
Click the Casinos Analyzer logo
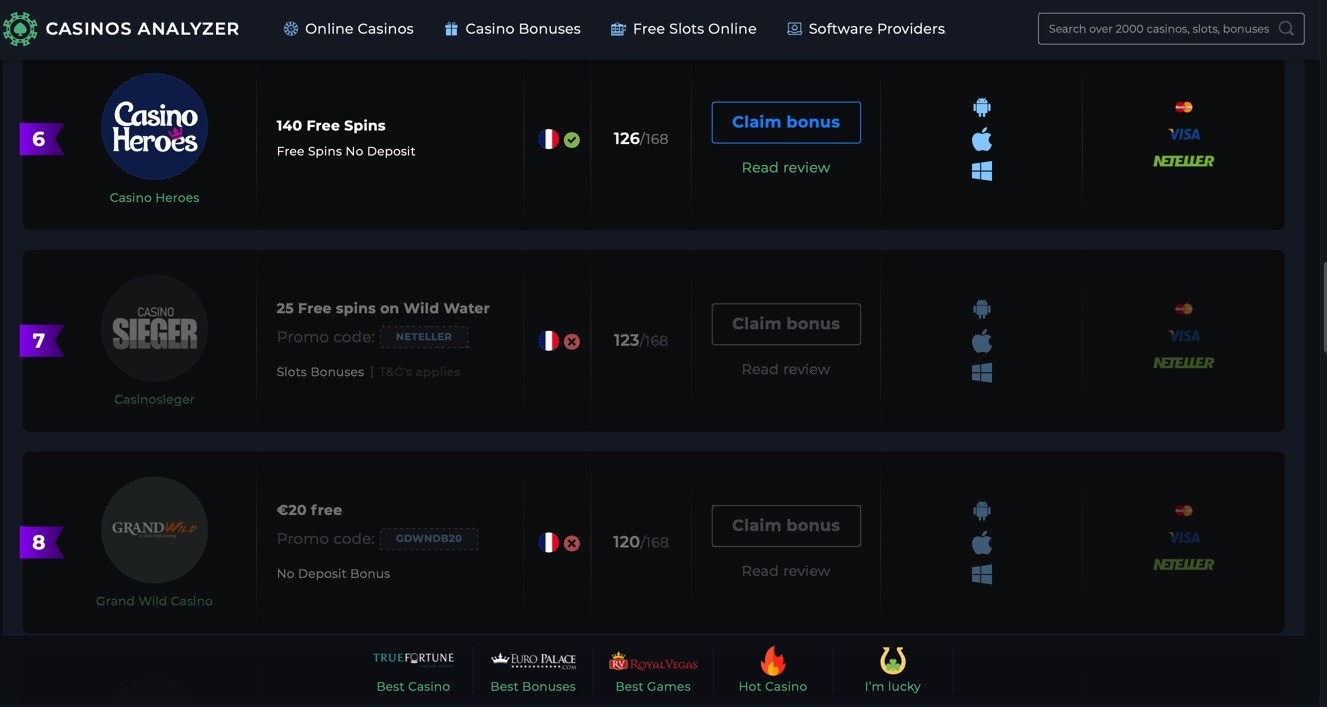(121, 29)
